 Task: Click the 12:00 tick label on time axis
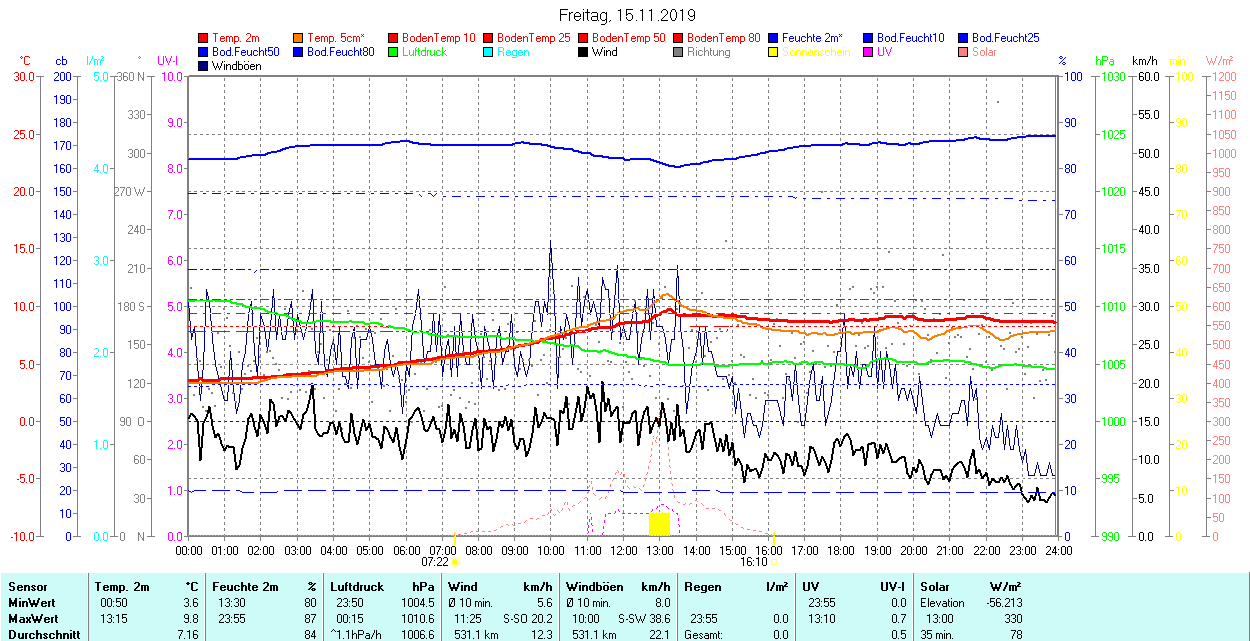point(624,550)
